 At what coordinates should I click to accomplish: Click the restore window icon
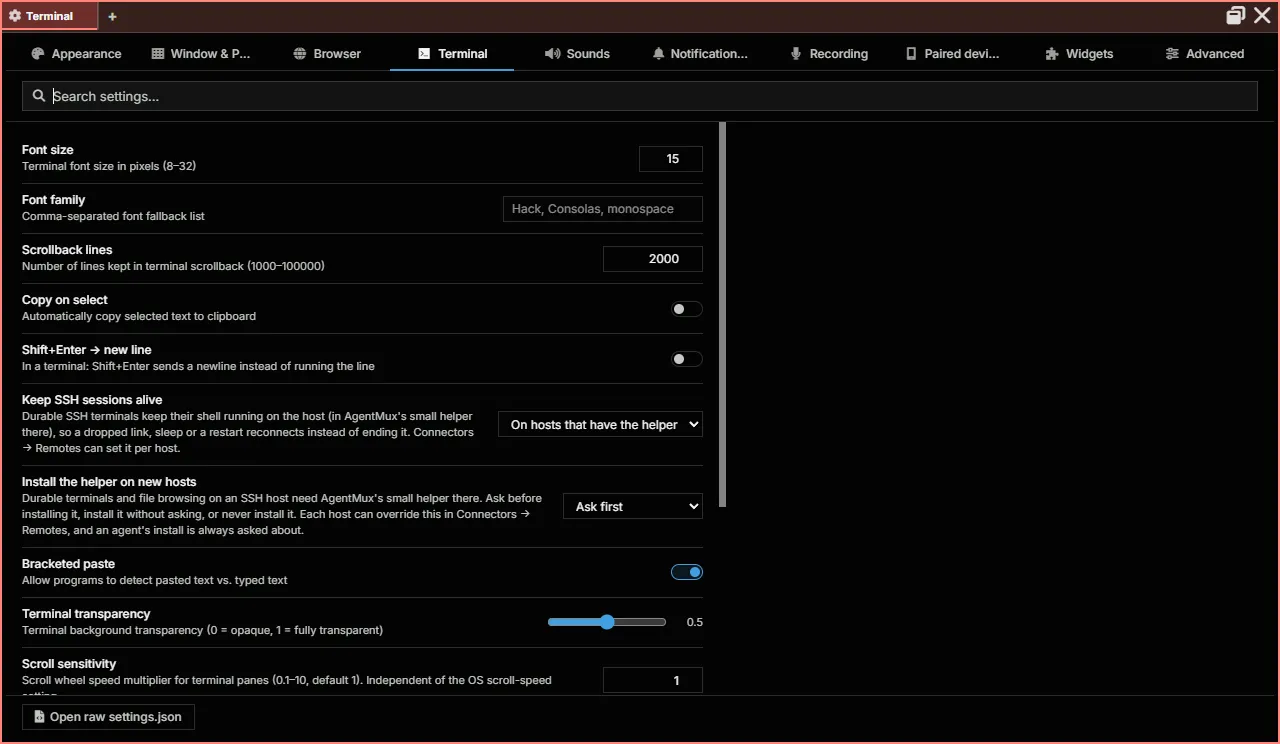click(1236, 15)
